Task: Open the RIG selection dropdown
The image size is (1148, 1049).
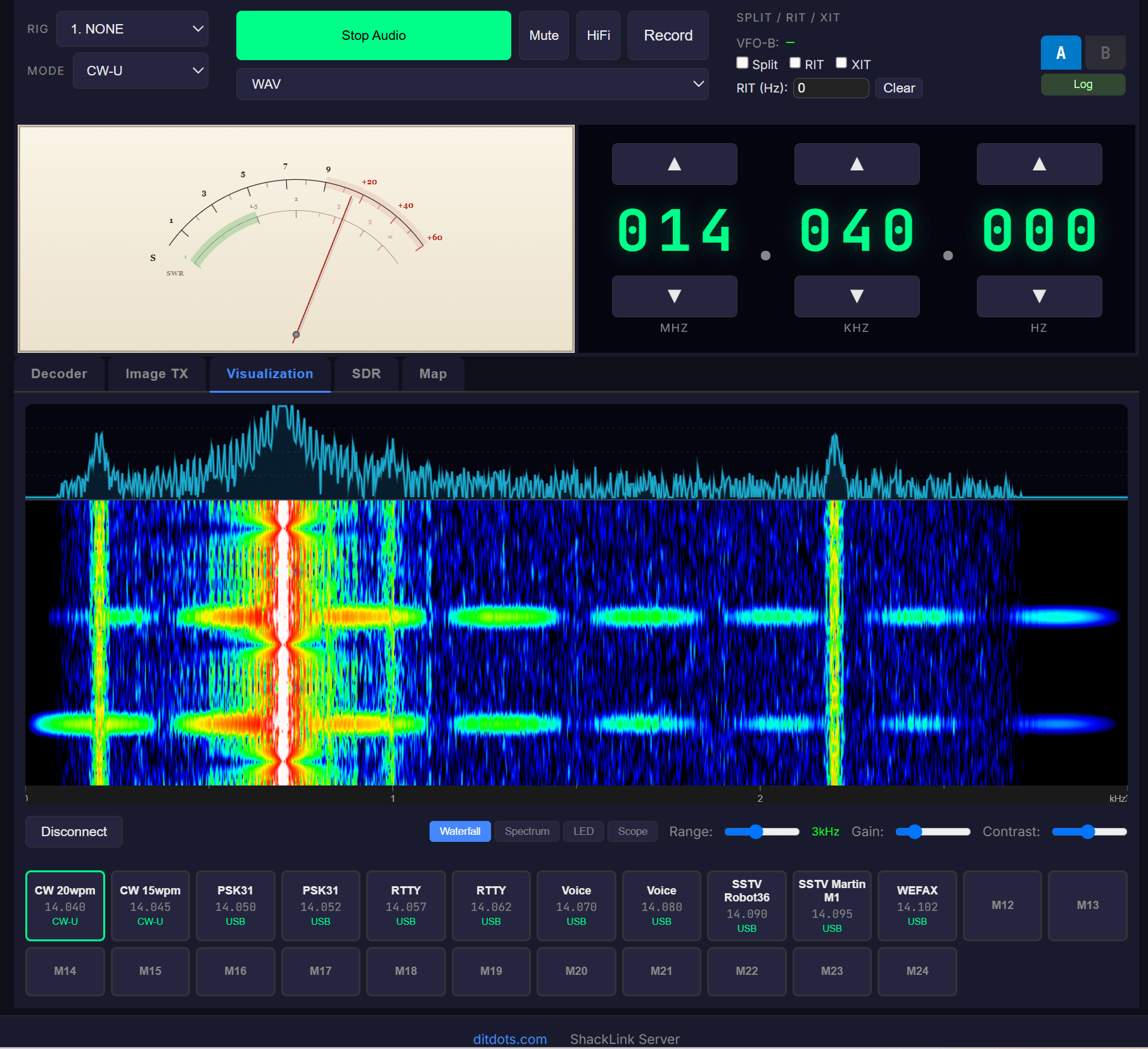Action: (132, 29)
